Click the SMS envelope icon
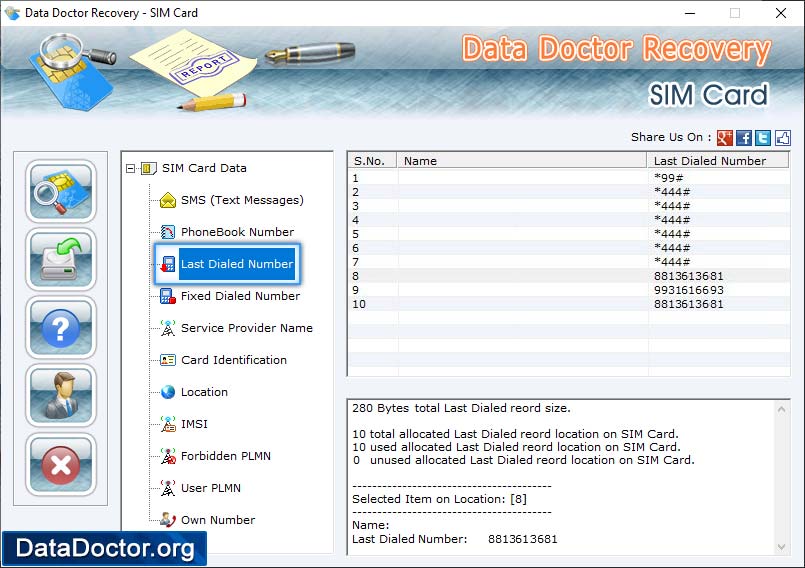The width and height of the screenshot is (805, 568). (168, 200)
